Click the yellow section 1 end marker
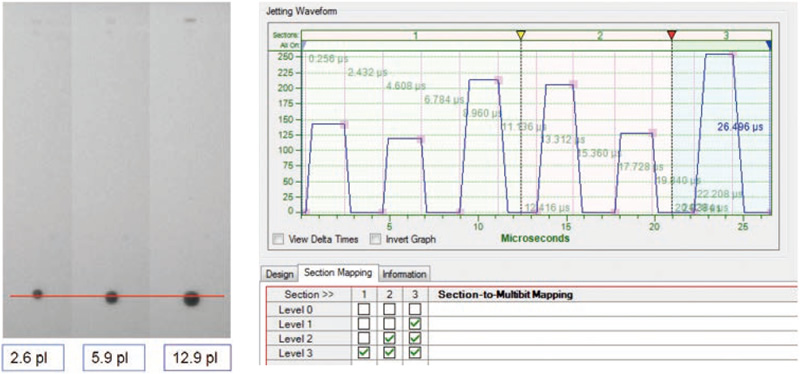 pos(520,35)
